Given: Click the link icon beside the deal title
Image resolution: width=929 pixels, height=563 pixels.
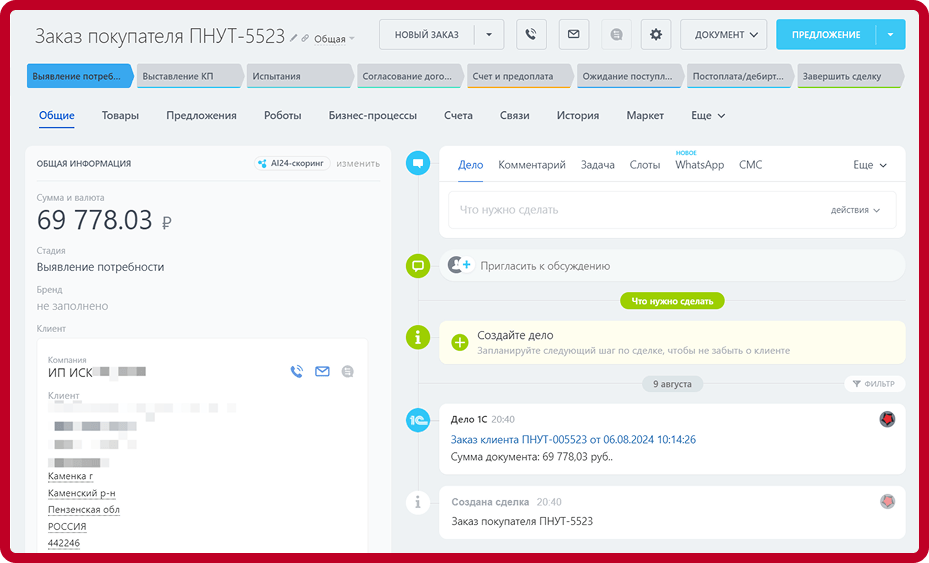Looking at the screenshot, I should [305, 38].
